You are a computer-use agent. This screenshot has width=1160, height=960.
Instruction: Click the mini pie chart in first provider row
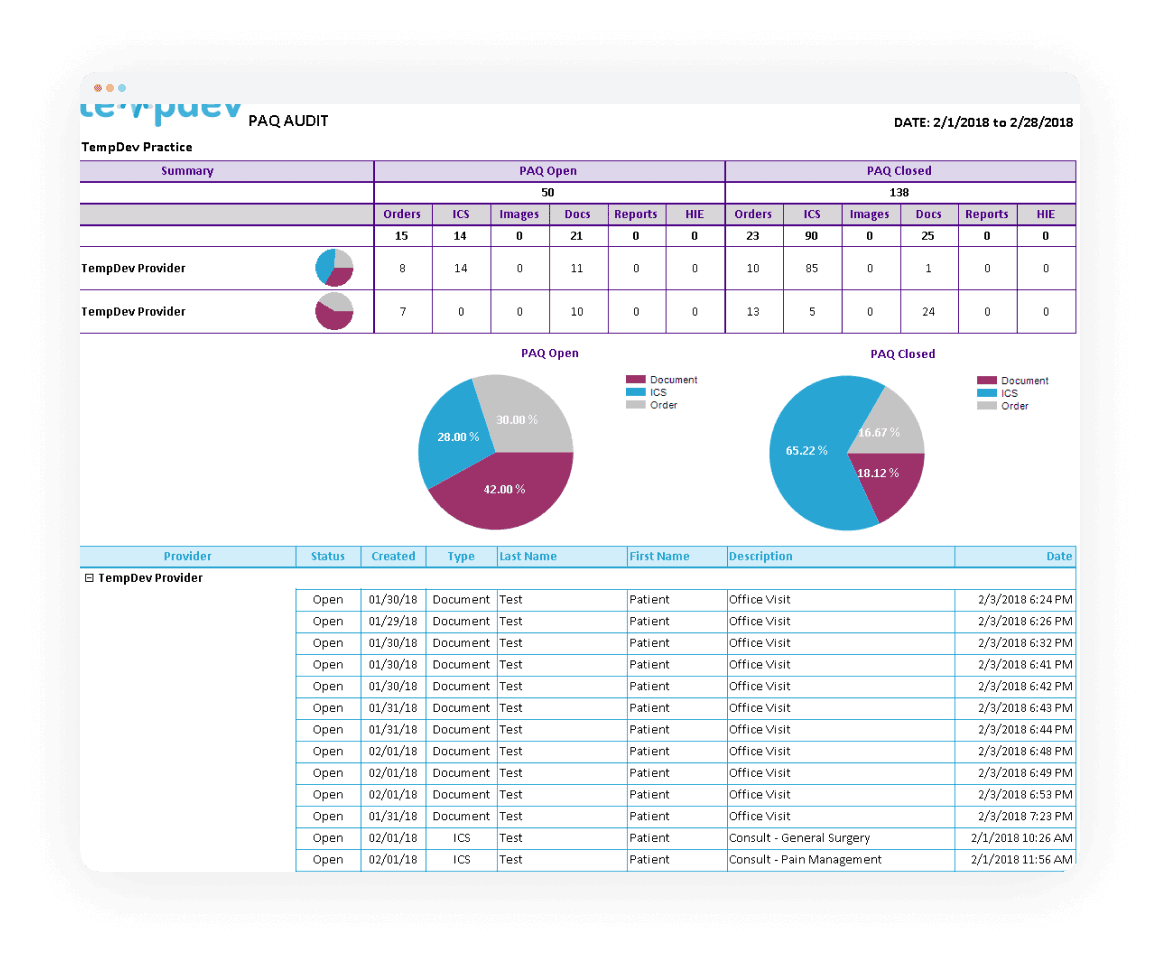[334, 268]
